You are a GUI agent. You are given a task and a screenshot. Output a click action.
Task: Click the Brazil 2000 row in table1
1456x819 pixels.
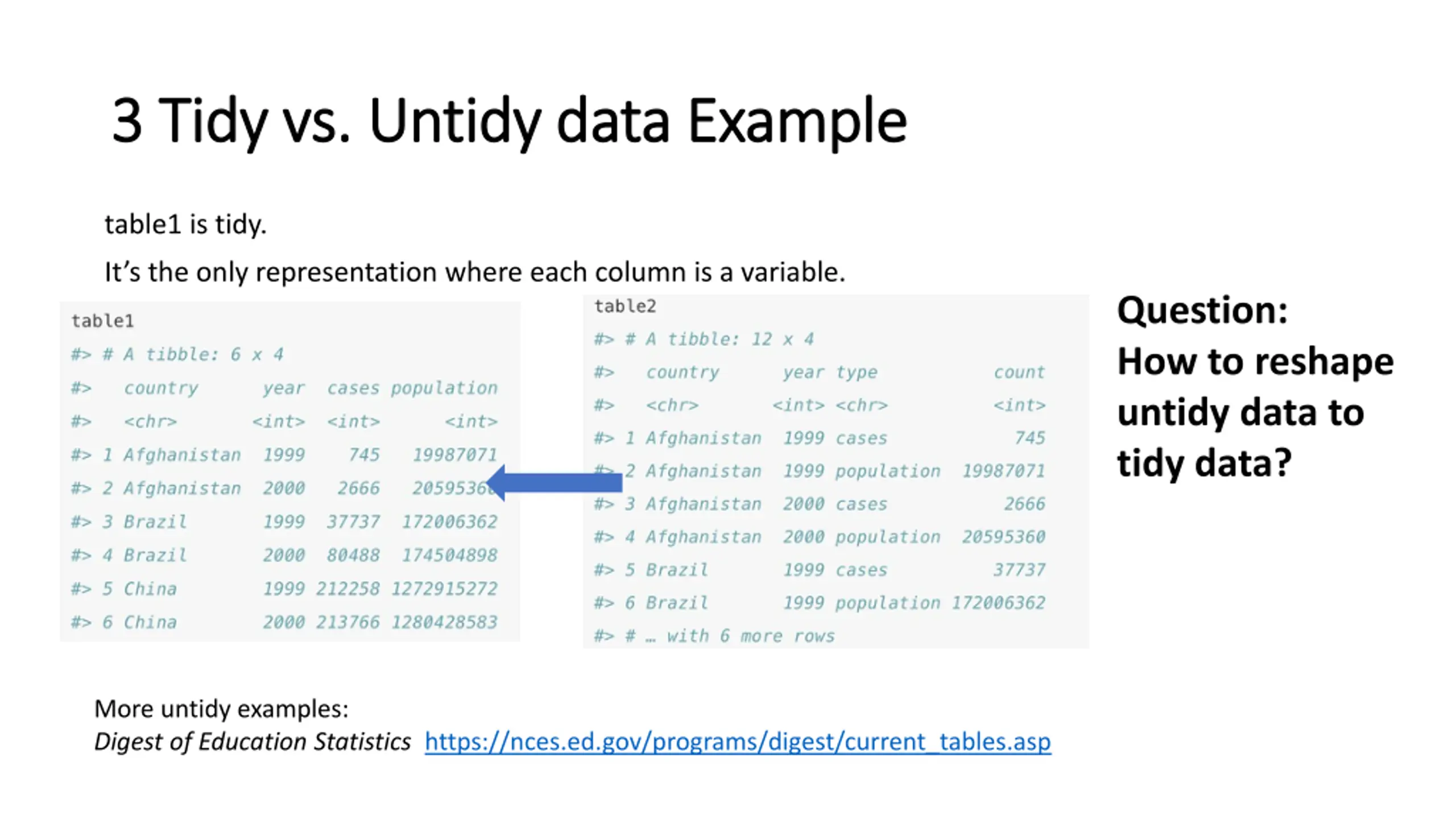click(284, 555)
